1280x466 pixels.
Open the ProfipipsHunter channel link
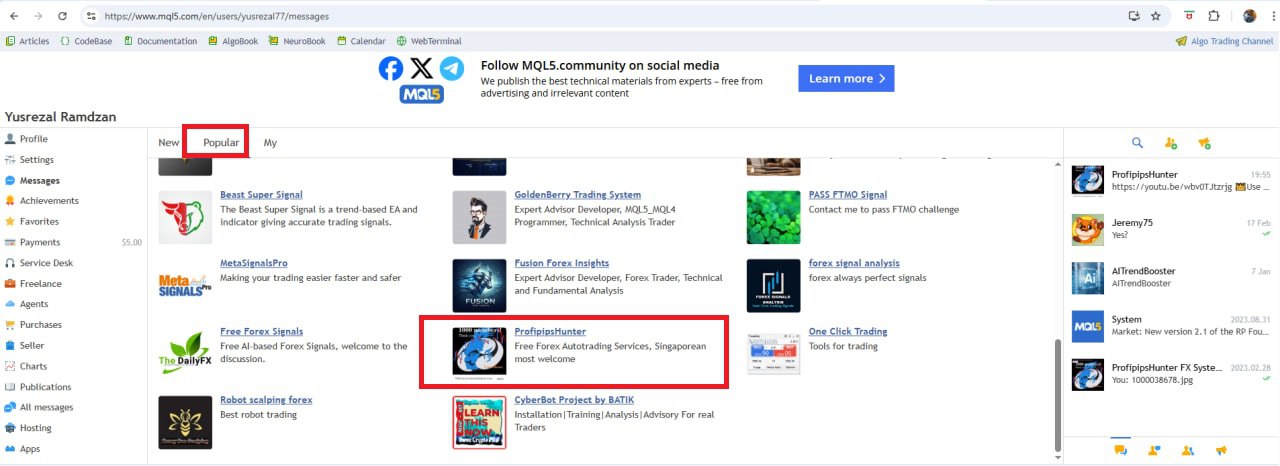tap(550, 332)
